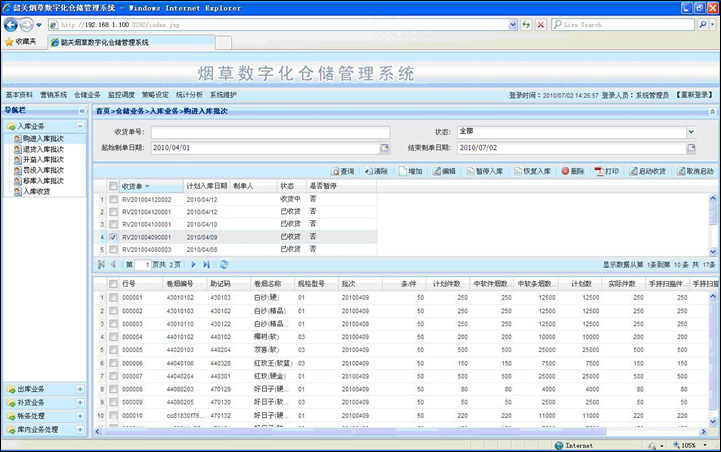This screenshot has width=721, height=452.
Task: Click into the 收货单号 input field
Action: coord(270,132)
